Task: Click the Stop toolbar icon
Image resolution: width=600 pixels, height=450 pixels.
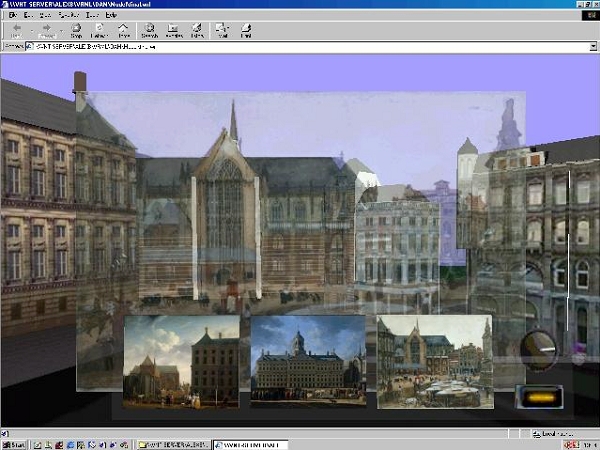Action: tap(76, 28)
